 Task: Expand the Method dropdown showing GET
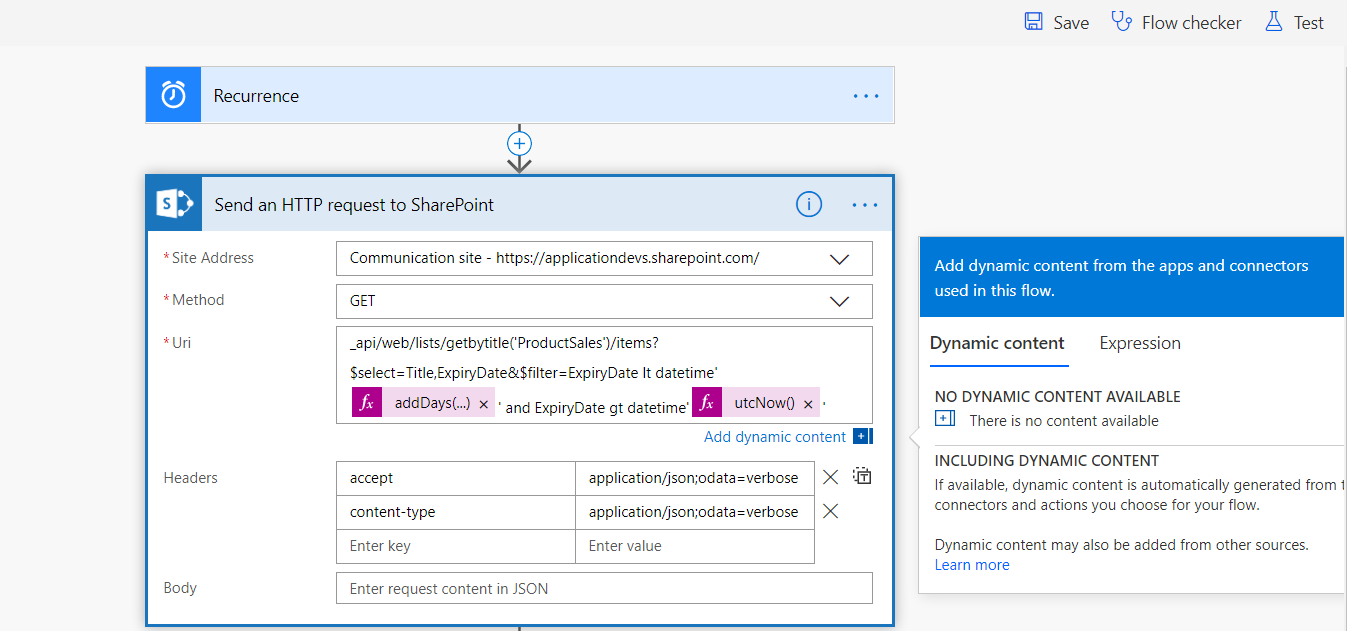(840, 301)
